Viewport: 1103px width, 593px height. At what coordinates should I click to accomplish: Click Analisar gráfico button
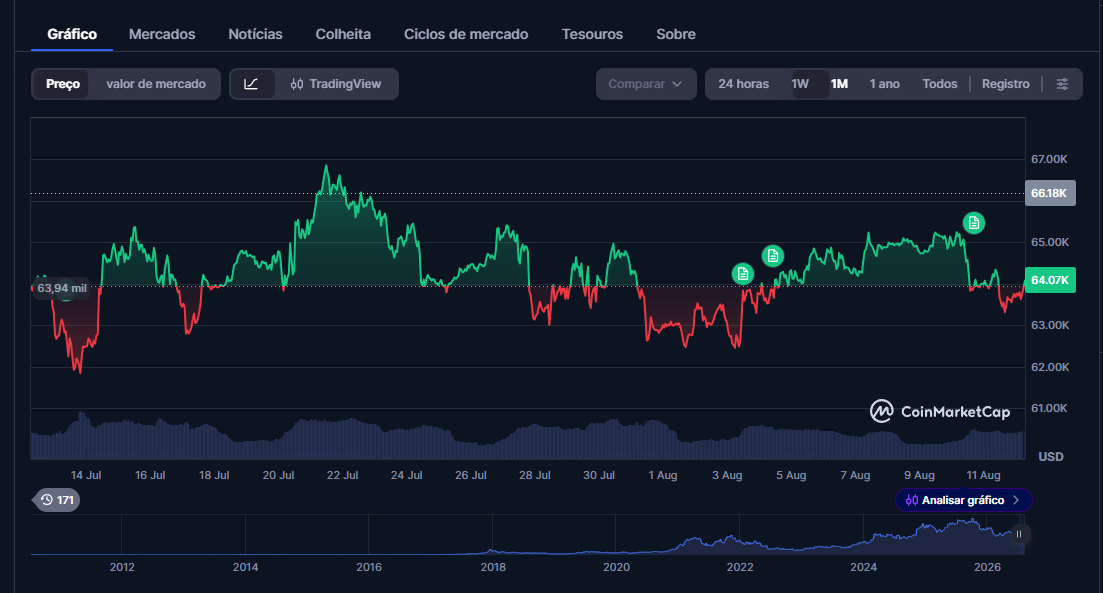tap(963, 500)
